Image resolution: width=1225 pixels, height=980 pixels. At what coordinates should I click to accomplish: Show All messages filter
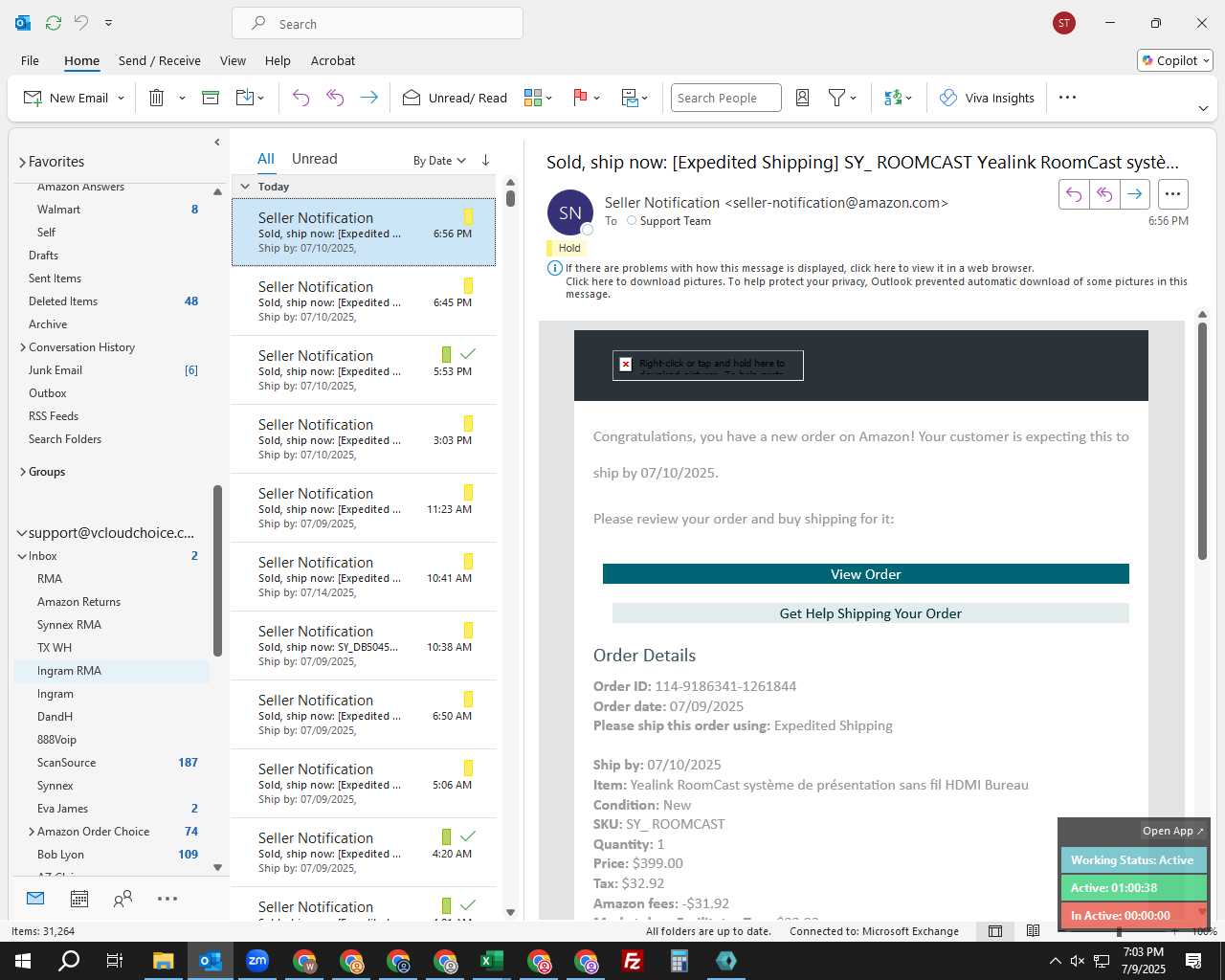[266, 159]
